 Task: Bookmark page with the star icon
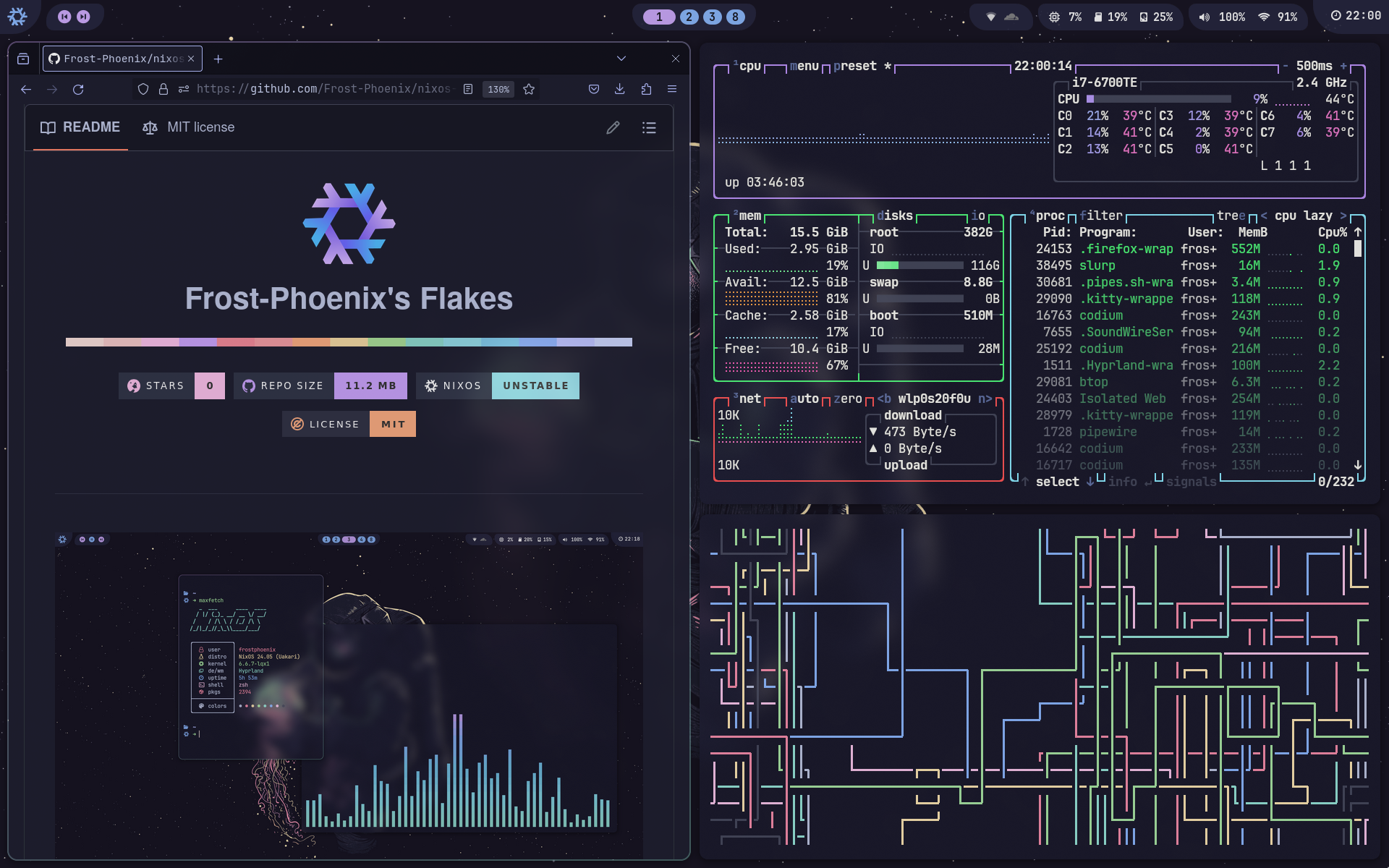[x=529, y=89]
